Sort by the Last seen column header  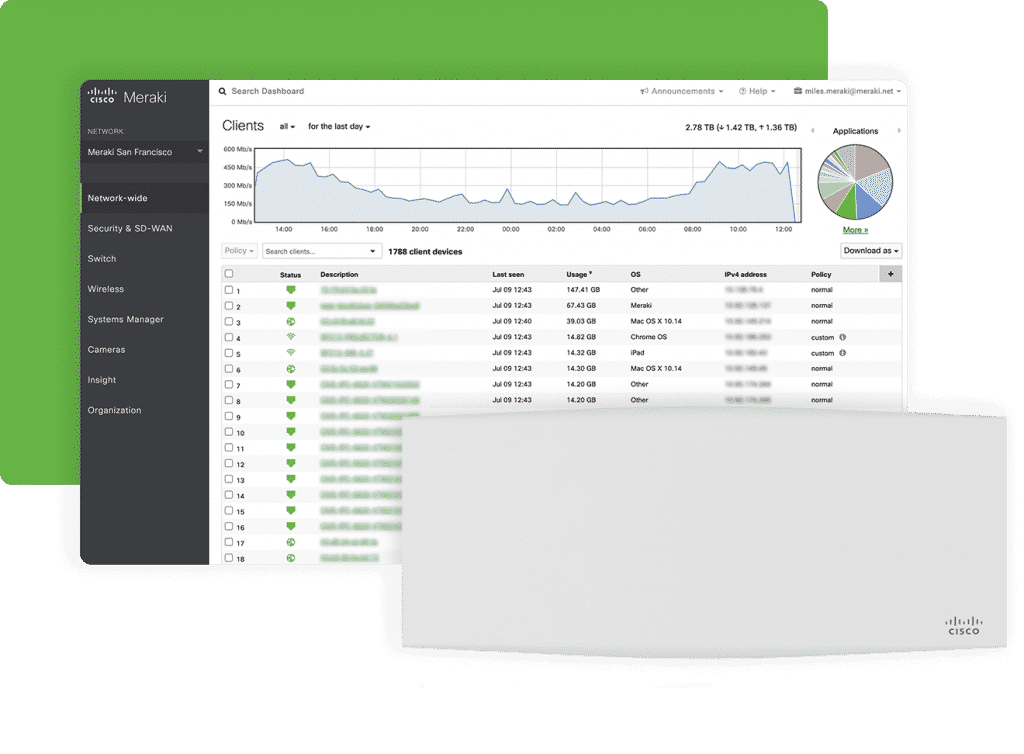pos(508,275)
